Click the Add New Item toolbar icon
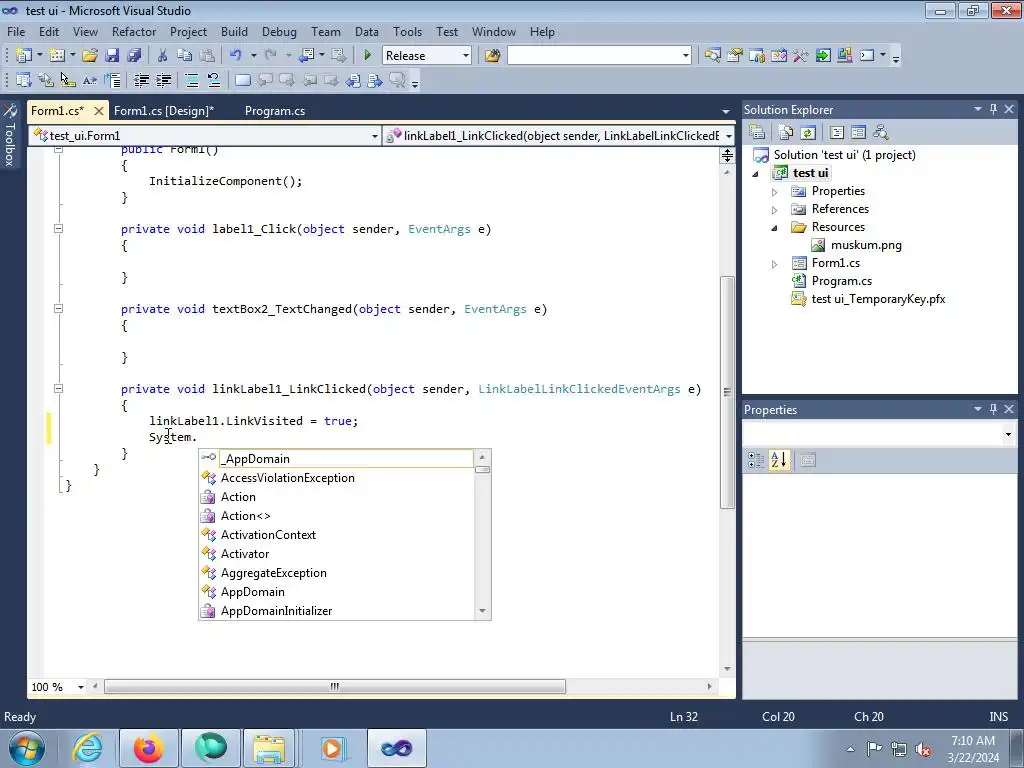 [x=57, y=56]
